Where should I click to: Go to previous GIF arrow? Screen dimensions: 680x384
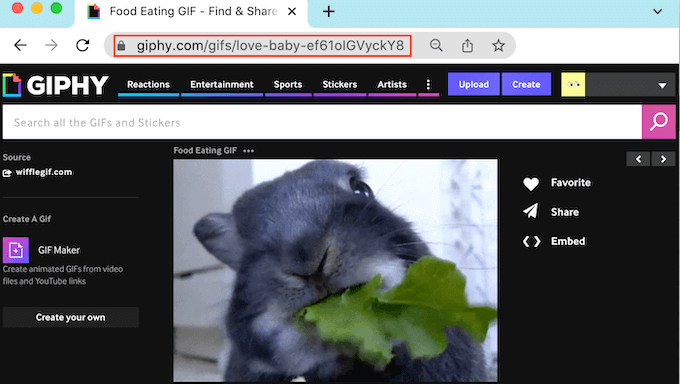(x=638, y=159)
